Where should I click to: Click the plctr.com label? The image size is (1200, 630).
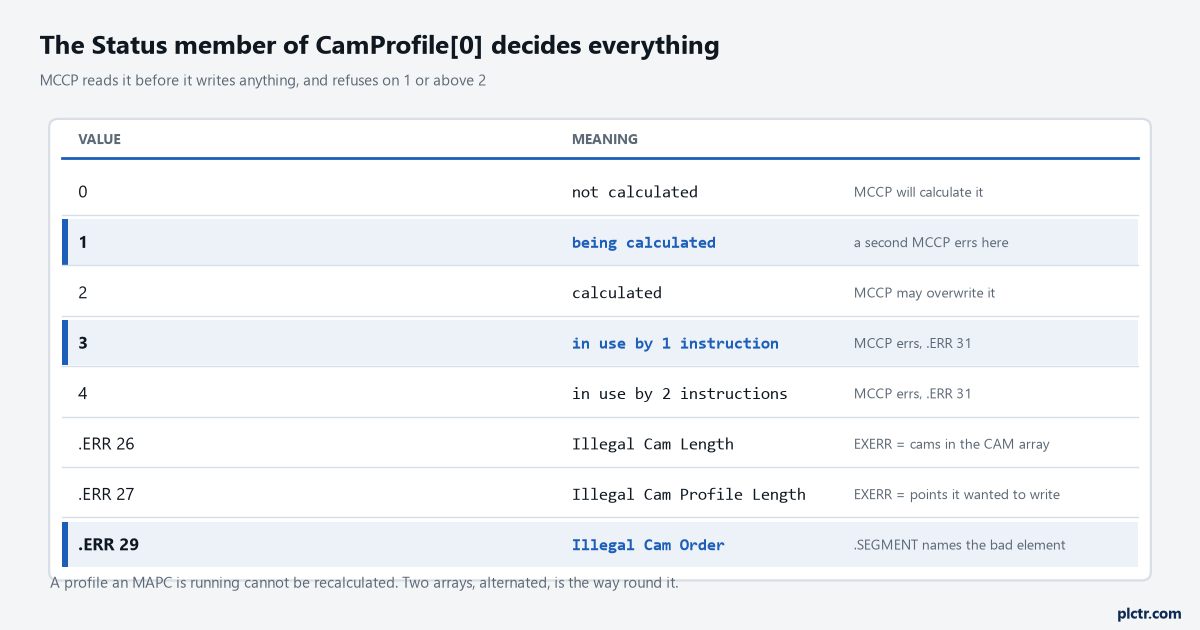click(1149, 613)
